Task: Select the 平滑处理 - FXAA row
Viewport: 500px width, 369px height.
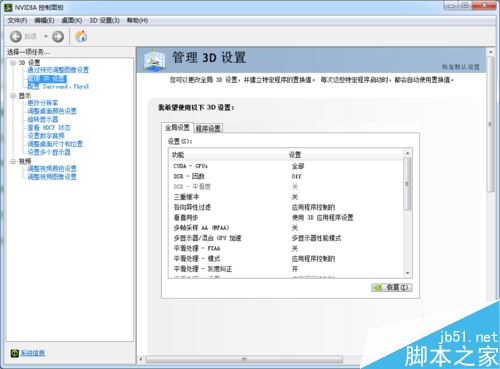Action: [286, 249]
